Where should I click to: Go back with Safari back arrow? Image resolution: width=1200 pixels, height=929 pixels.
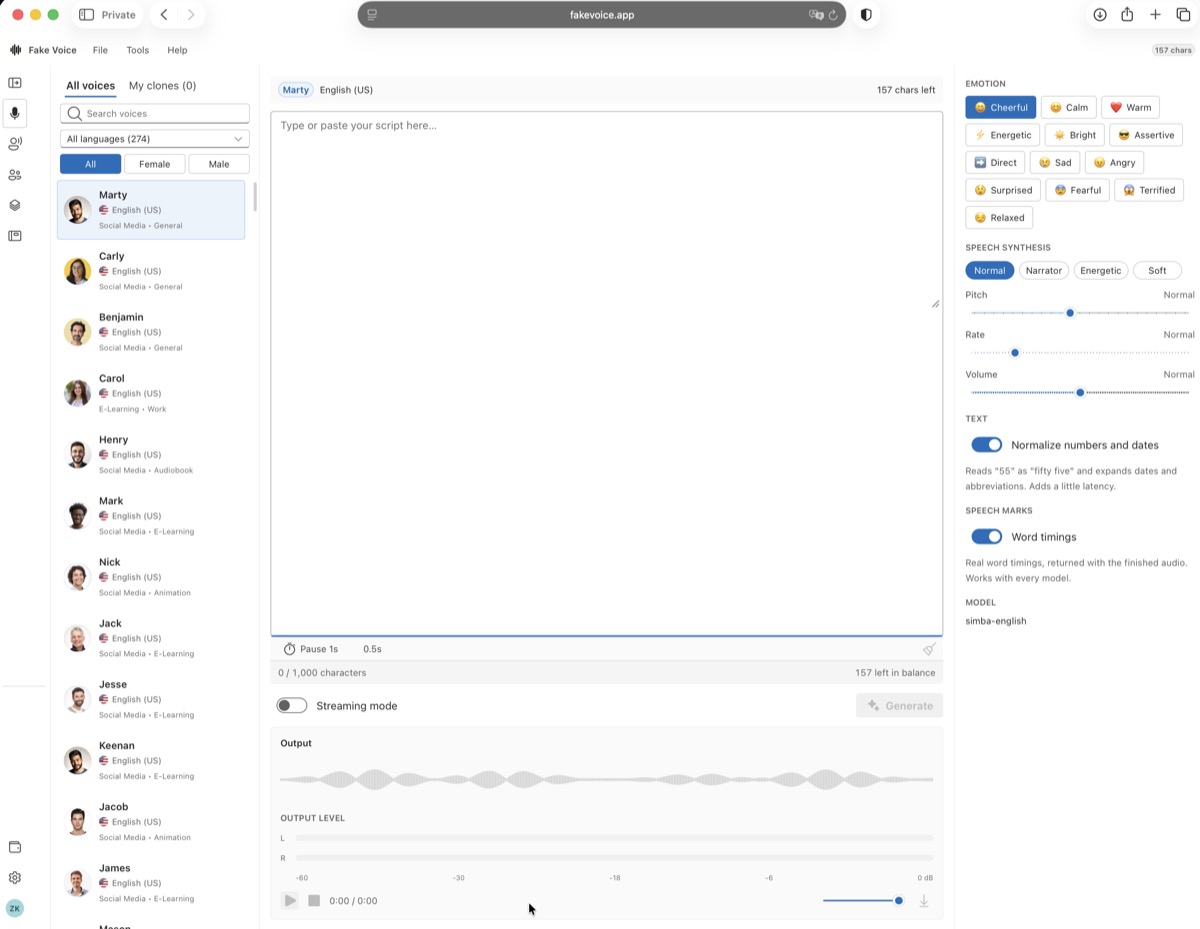164,15
